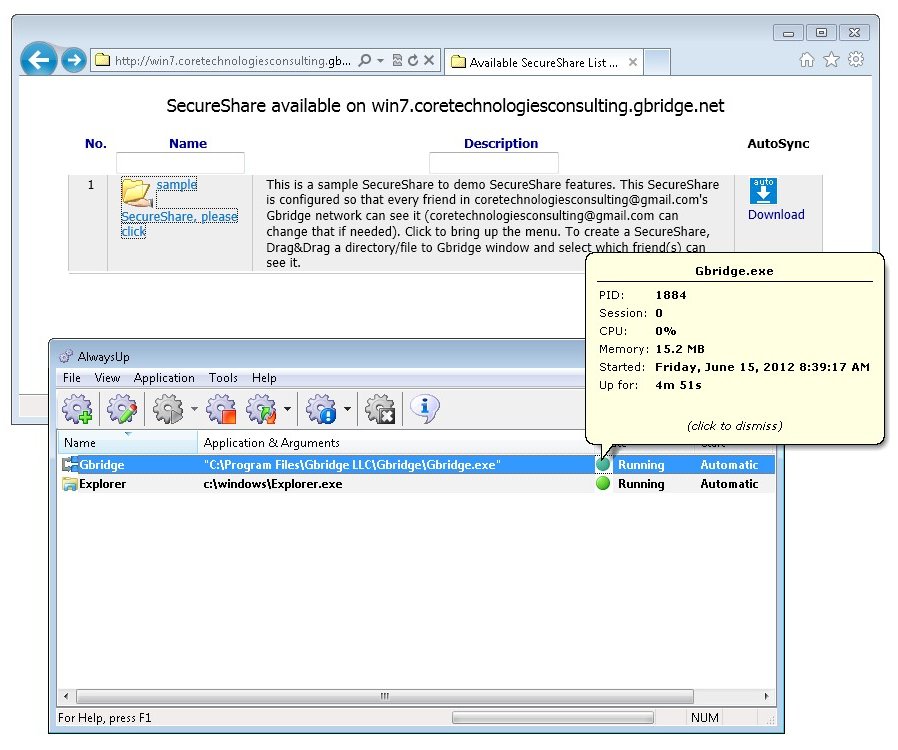This screenshot has height=750, width=898.
Task: Click the AlwaysUp horizontal scrollbar thumb
Action: (385, 697)
